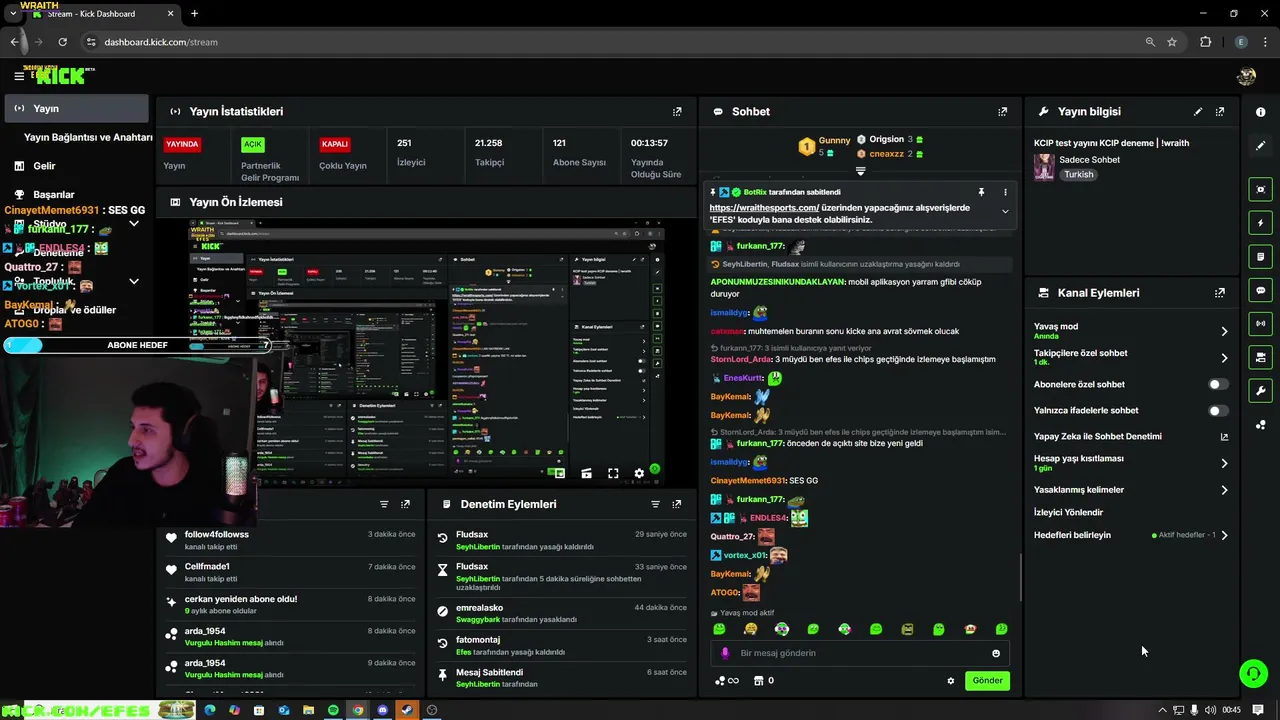Viewport: 1280px width, 720px height.
Task: Switch to the Stream - Kick Dashboard browser tab
Action: [x=101, y=14]
